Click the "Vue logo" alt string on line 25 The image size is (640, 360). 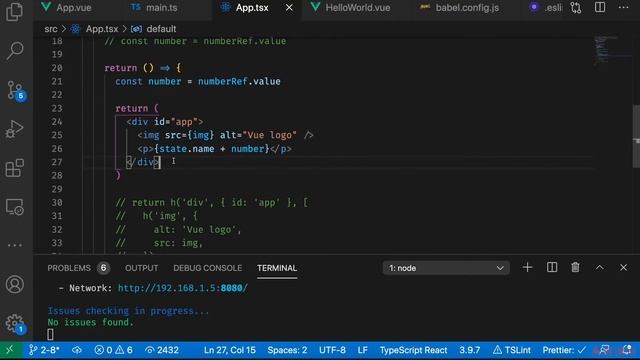pyautogui.click(x=270, y=135)
